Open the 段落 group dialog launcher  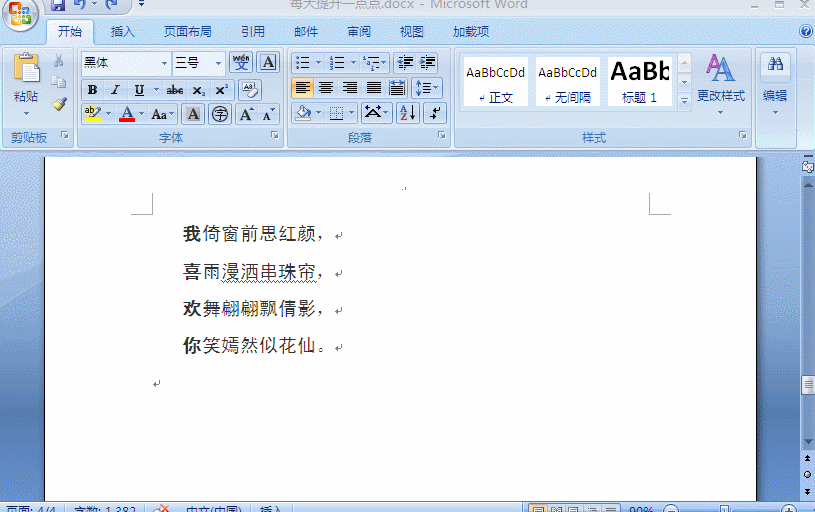(x=441, y=135)
